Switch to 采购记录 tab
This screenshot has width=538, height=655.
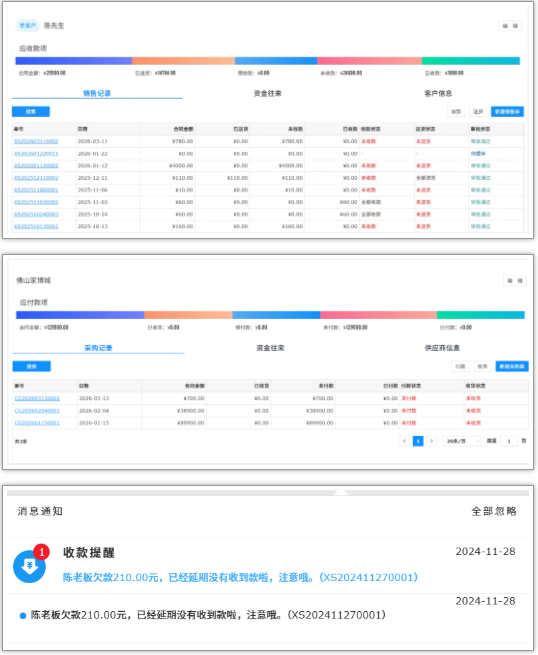[x=98, y=348]
